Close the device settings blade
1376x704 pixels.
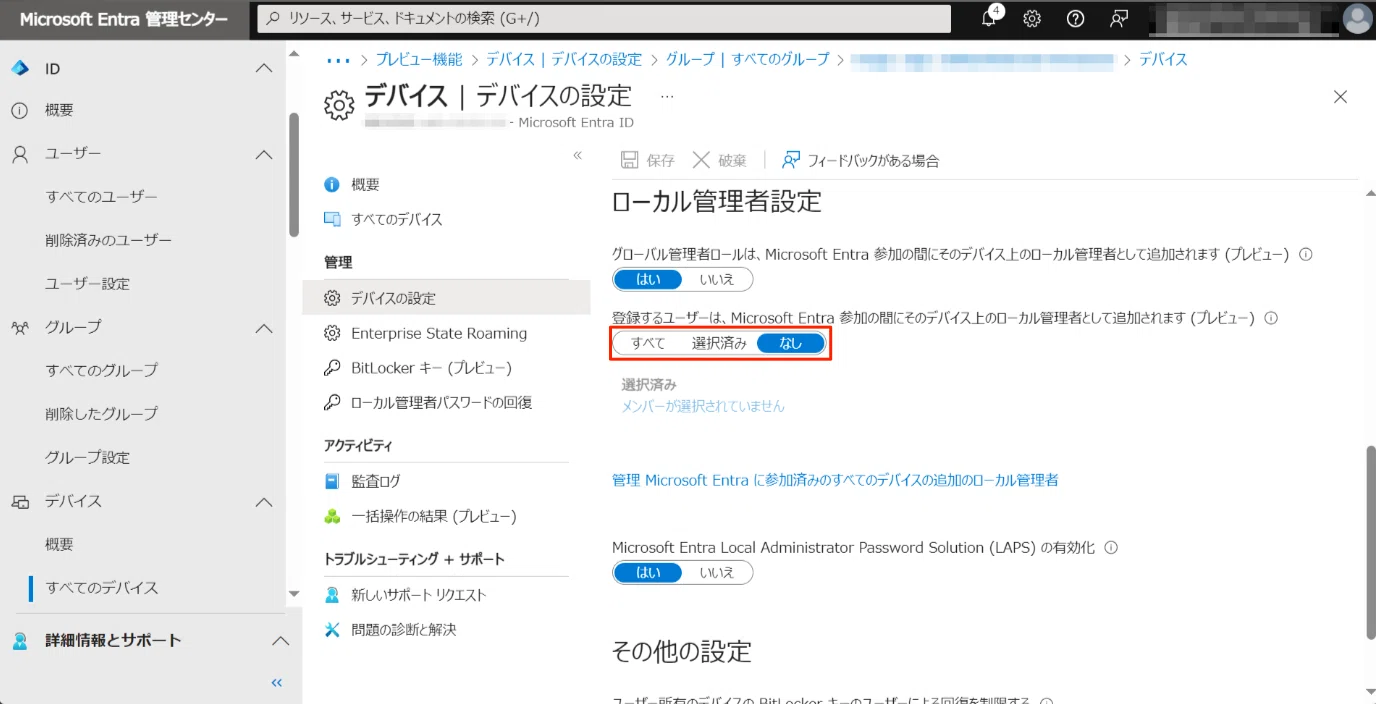pyautogui.click(x=1341, y=97)
